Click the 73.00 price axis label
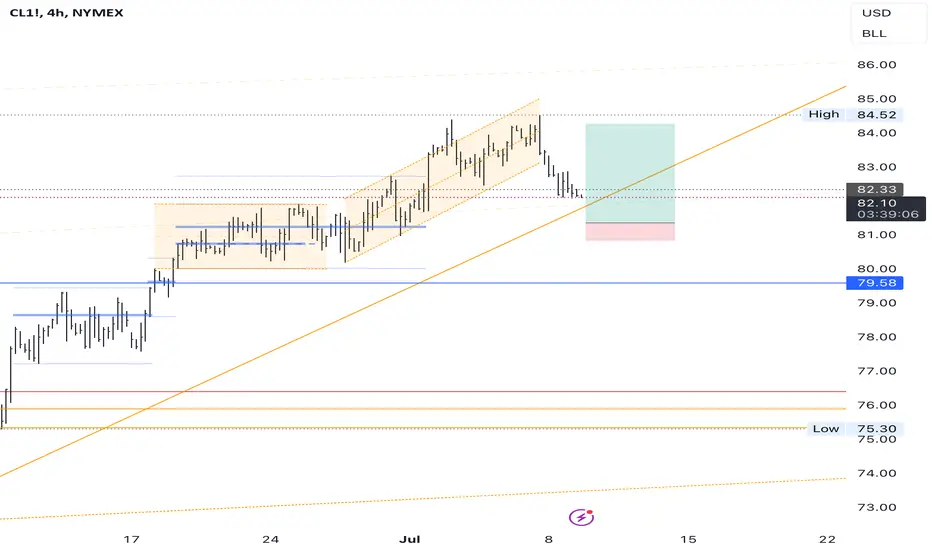The image size is (932, 550). click(876, 507)
